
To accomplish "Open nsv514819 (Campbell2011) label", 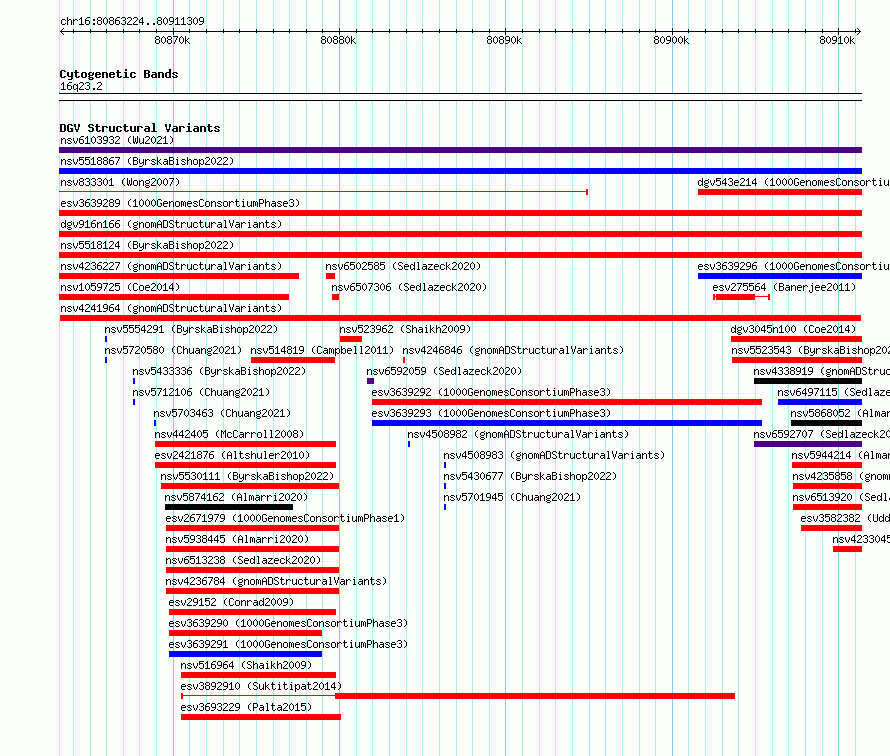I will pyautogui.click(x=322, y=350).
